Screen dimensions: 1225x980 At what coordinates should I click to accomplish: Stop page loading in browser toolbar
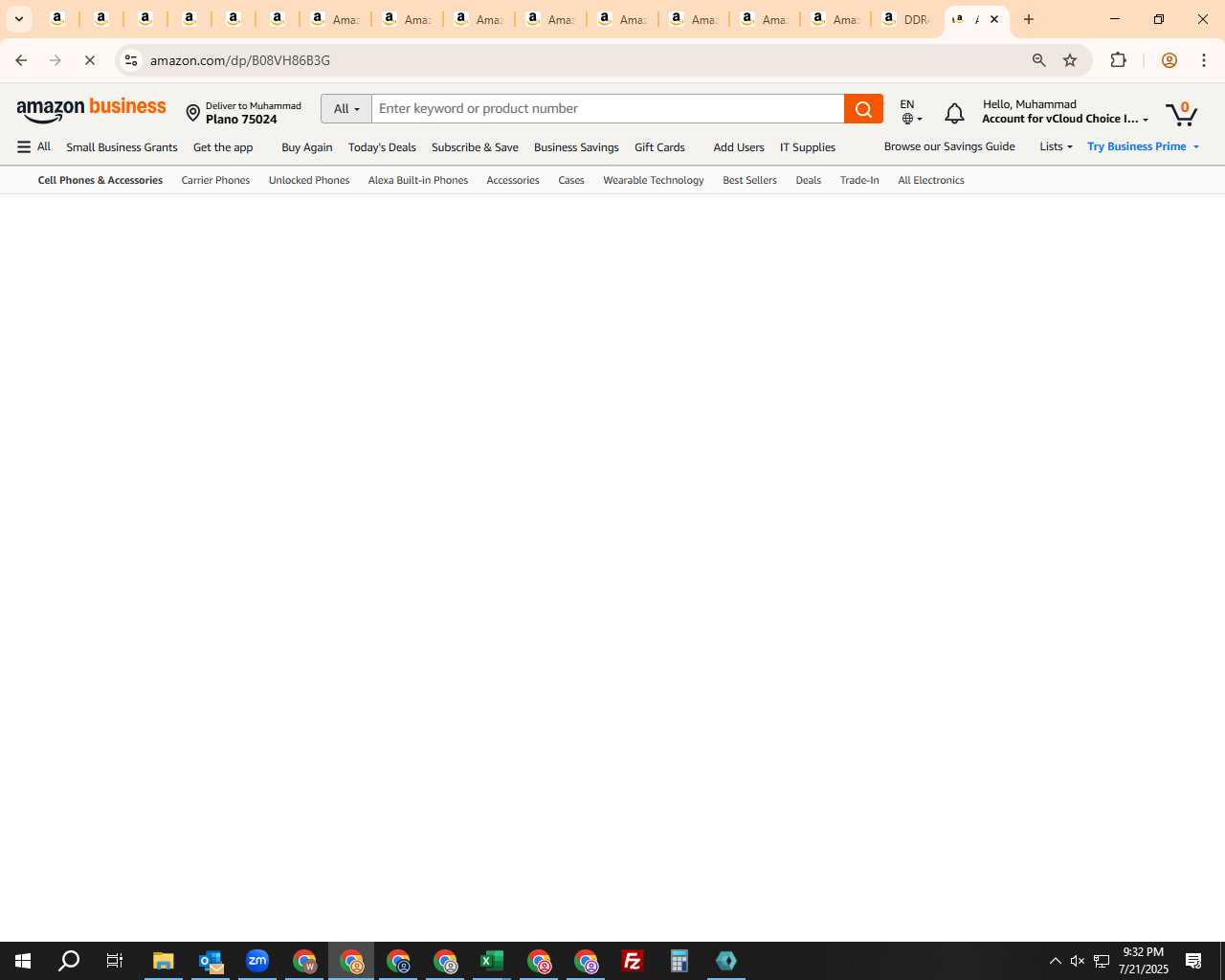click(x=90, y=60)
